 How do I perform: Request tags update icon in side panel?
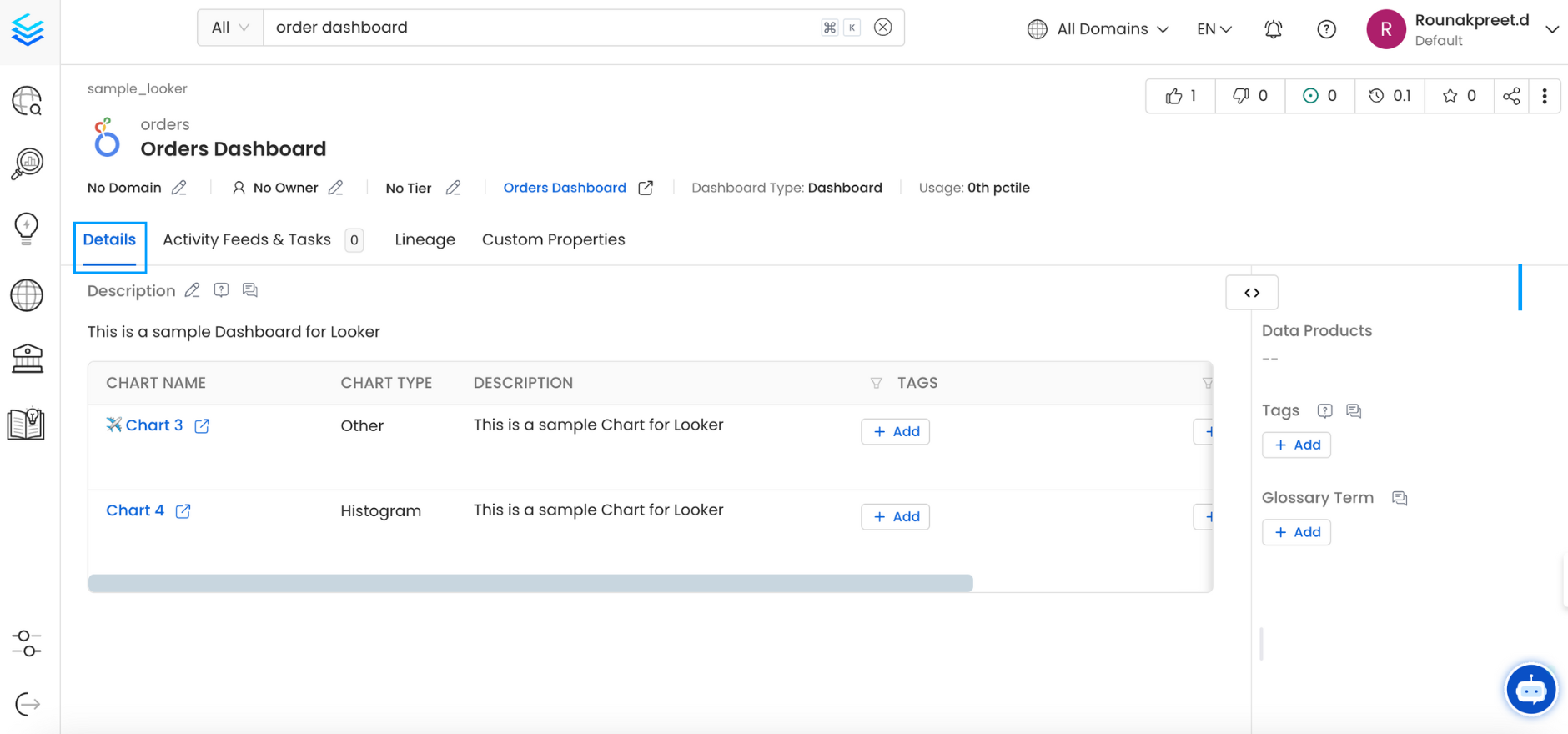click(x=1324, y=410)
